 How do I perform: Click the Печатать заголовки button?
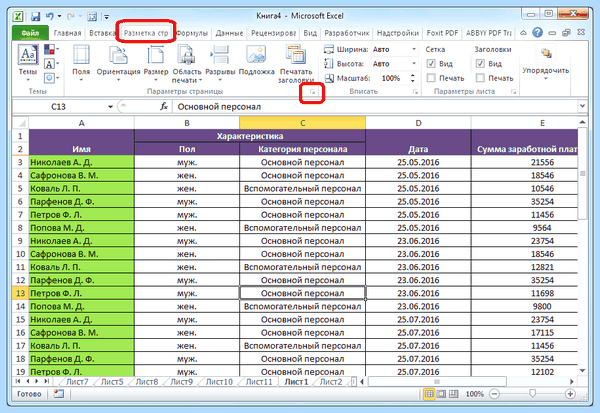pyautogui.click(x=296, y=64)
